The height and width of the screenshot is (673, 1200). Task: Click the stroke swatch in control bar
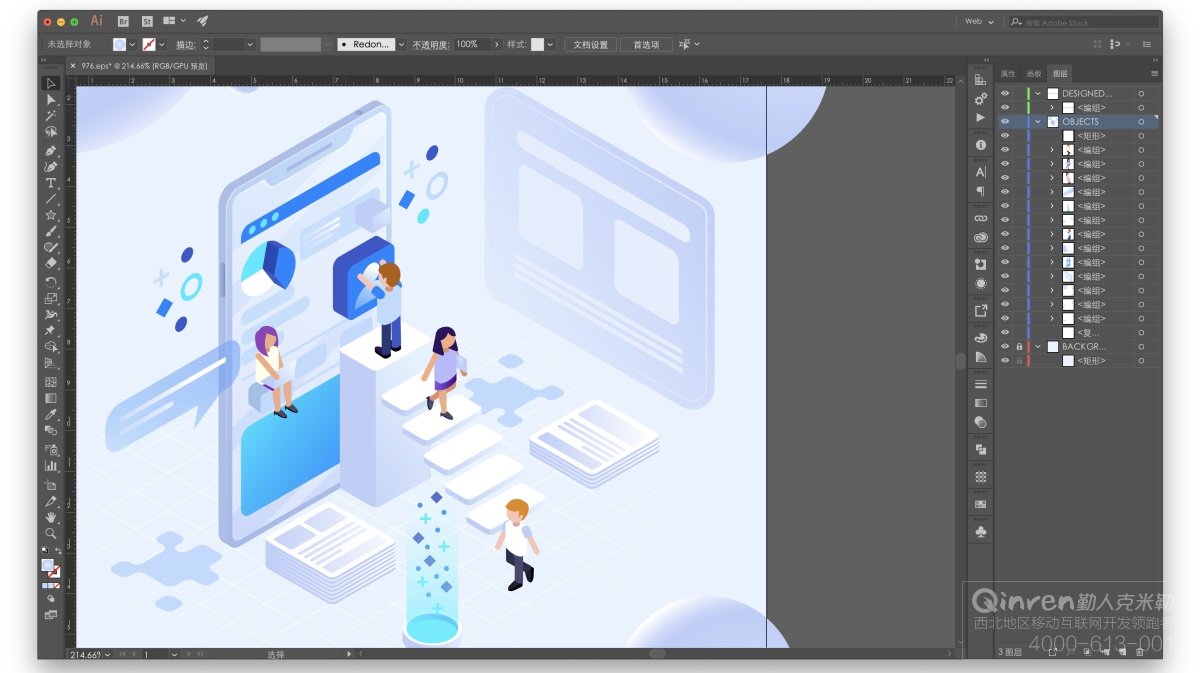tap(149, 45)
